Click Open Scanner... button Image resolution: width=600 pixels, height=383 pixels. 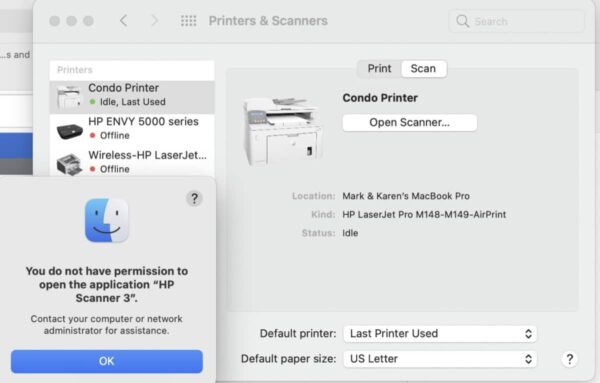(x=409, y=122)
